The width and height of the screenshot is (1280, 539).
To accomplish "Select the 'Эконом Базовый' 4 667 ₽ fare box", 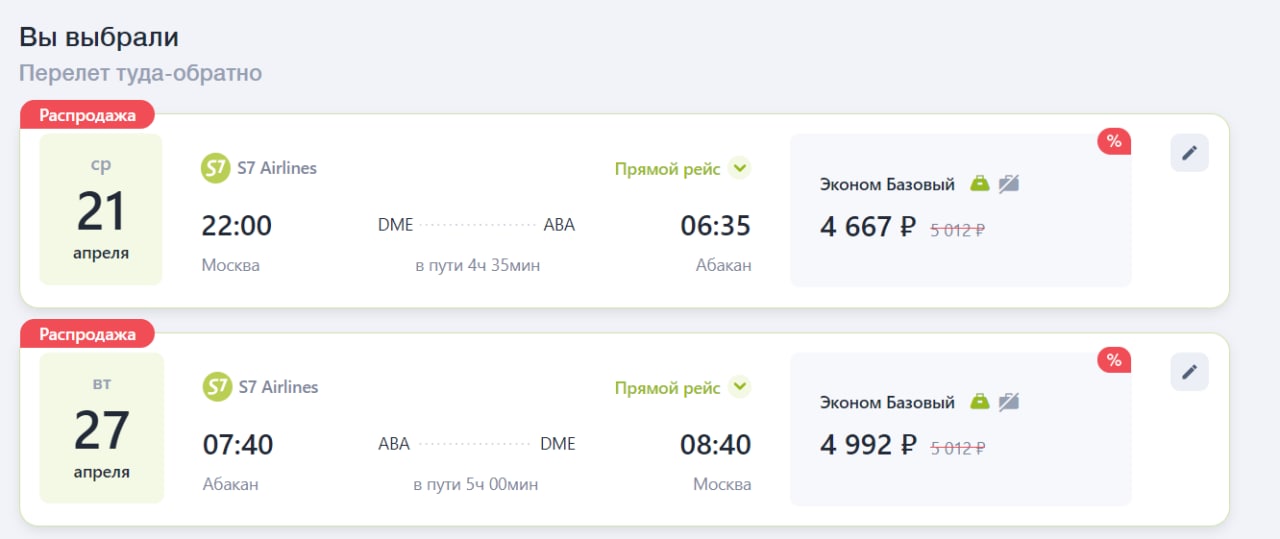I will pyautogui.click(x=960, y=210).
